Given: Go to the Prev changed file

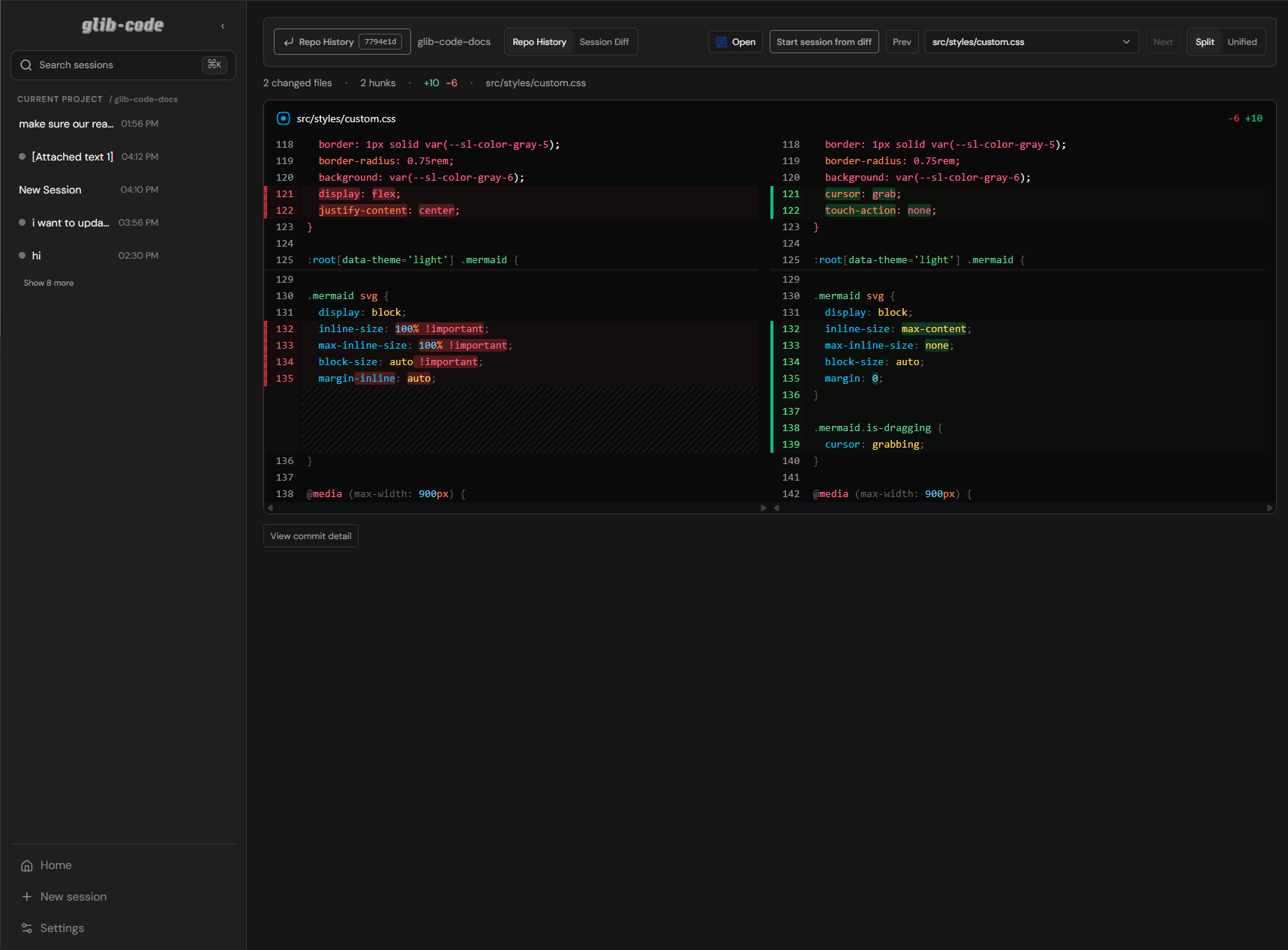Looking at the screenshot, I should pyautogui.click(x=902, y=42).
